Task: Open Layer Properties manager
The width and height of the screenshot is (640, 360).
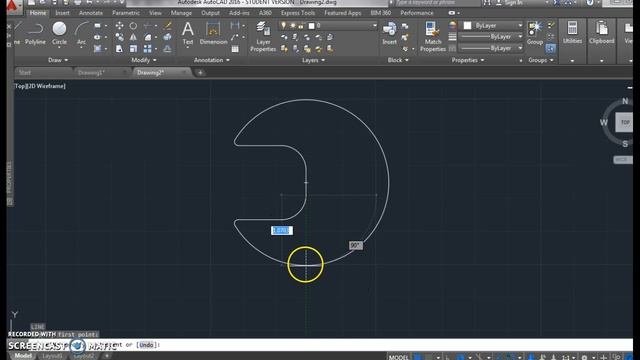Action: coord(263,37)
